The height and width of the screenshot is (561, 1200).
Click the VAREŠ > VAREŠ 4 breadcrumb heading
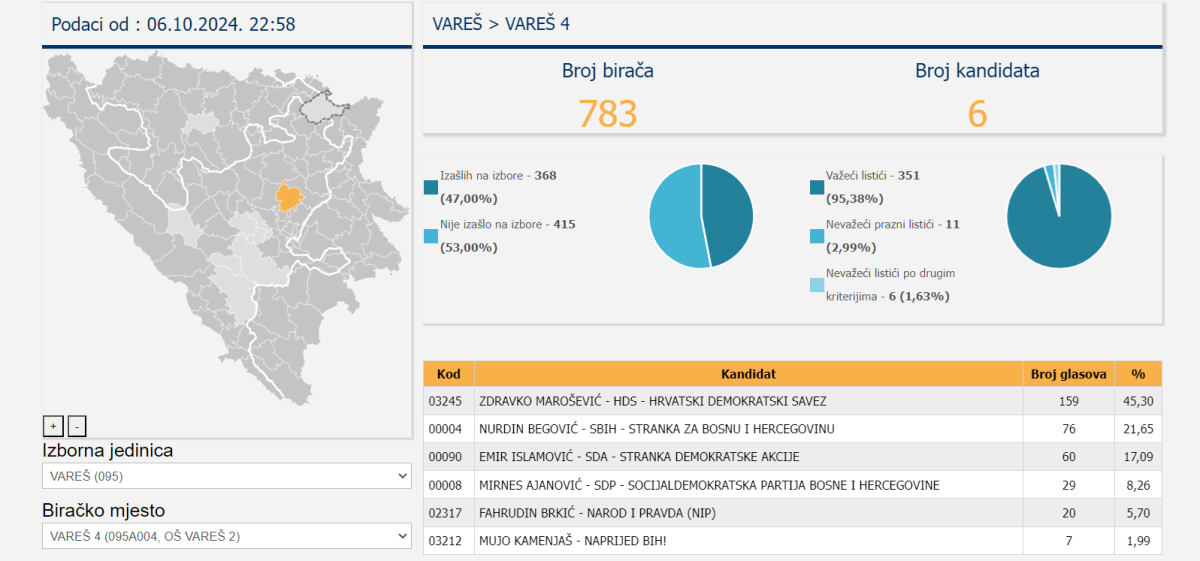501,24
